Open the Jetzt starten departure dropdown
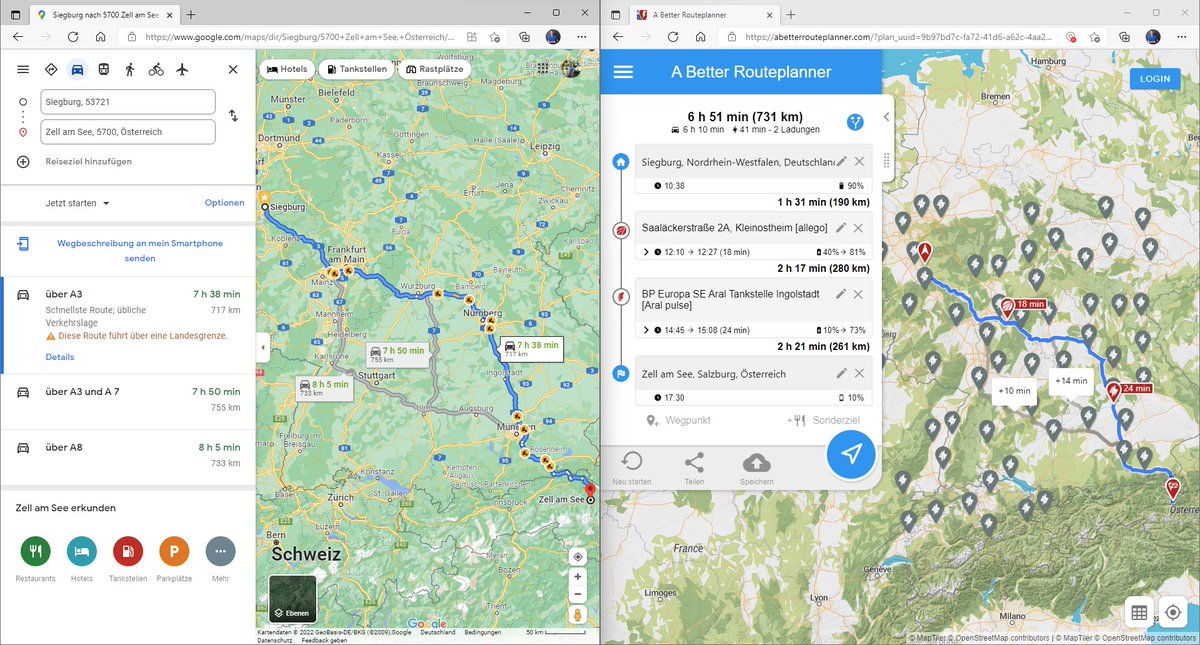This screenshot has width=1200, height=645. [77, 203]
